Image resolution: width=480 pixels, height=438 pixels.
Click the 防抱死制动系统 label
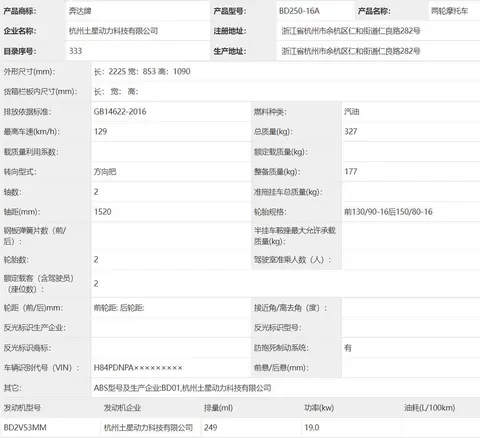tap(281, 348)
